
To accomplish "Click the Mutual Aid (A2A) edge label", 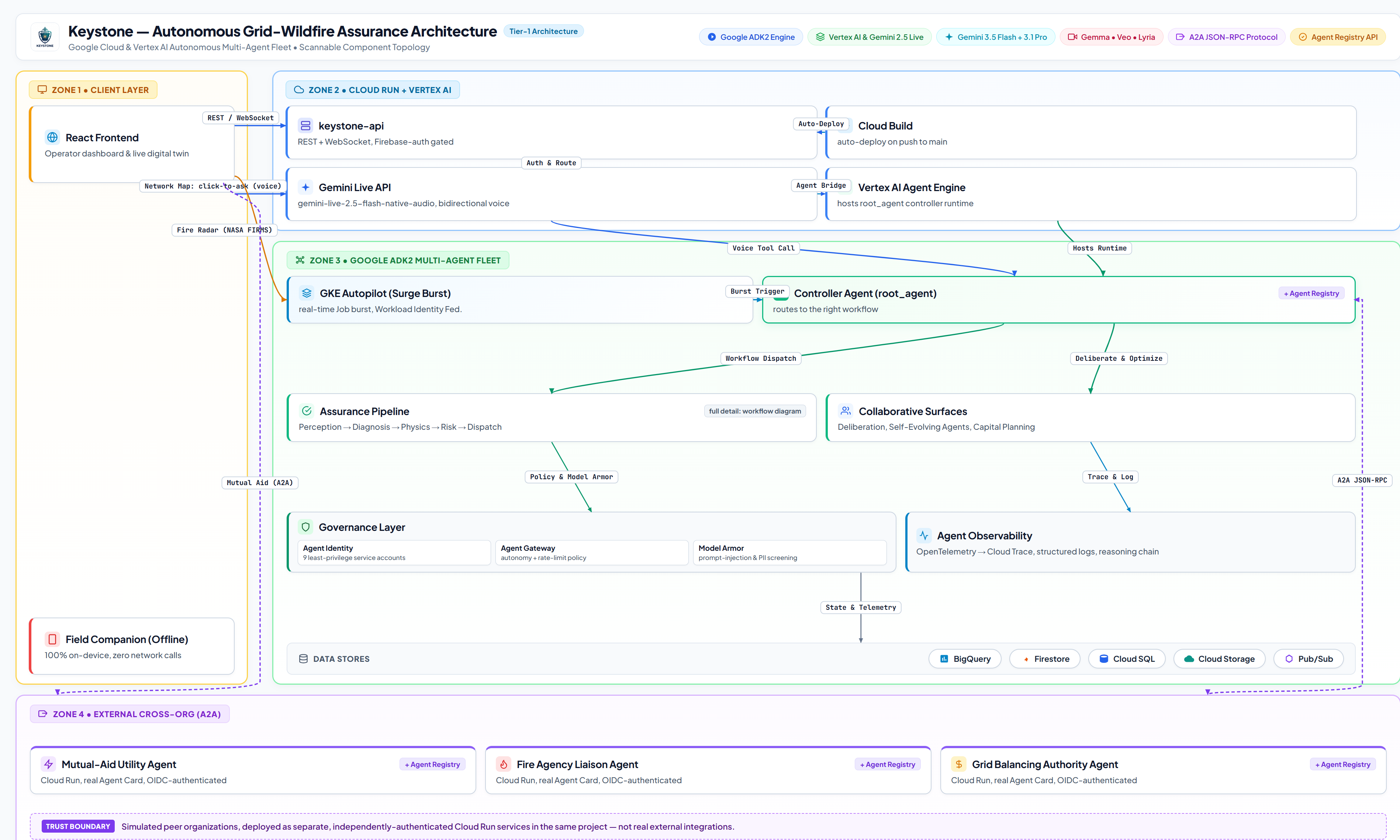I will (x=260, y=482).
